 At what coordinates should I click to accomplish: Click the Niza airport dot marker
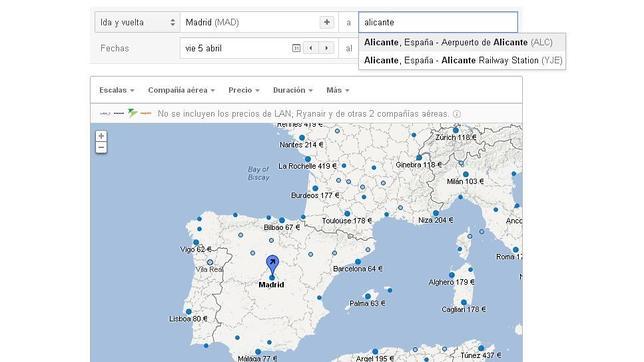point(436,213)
